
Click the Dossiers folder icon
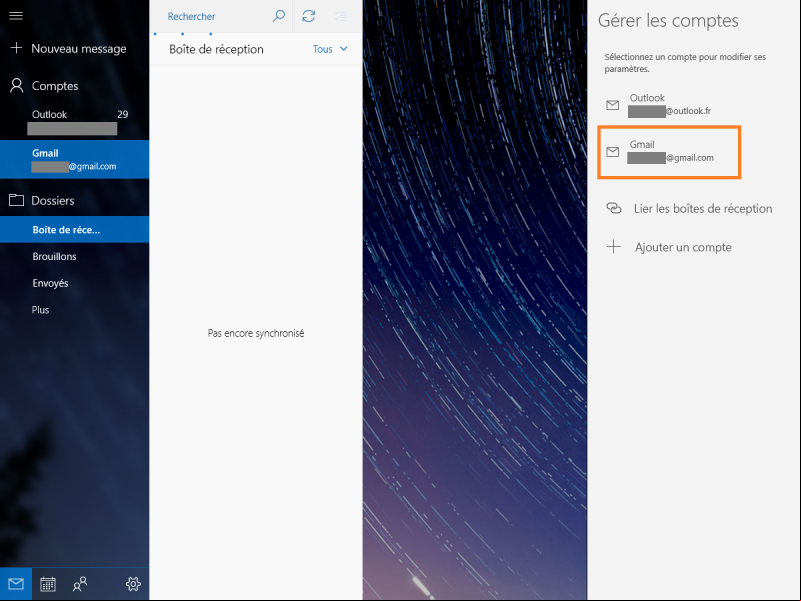(x=16, y=200)
